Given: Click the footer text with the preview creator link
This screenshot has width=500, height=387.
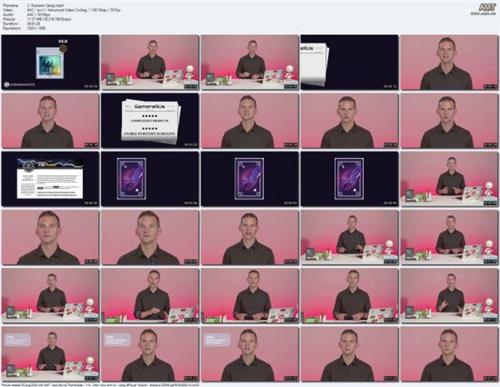Looking at the screenshot, I should 100,385.
